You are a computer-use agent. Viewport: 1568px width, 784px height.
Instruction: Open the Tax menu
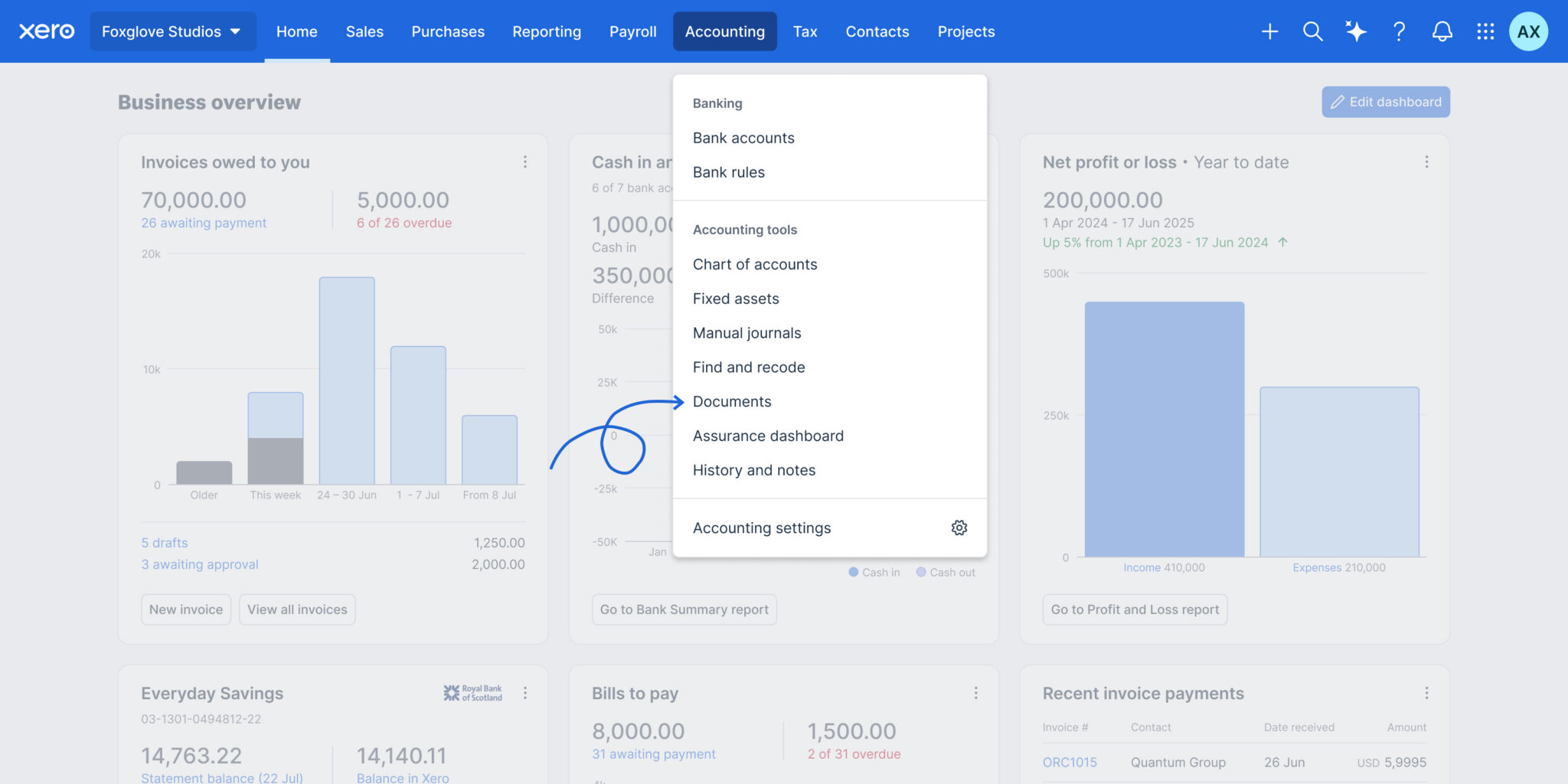[x=805, y=31]
